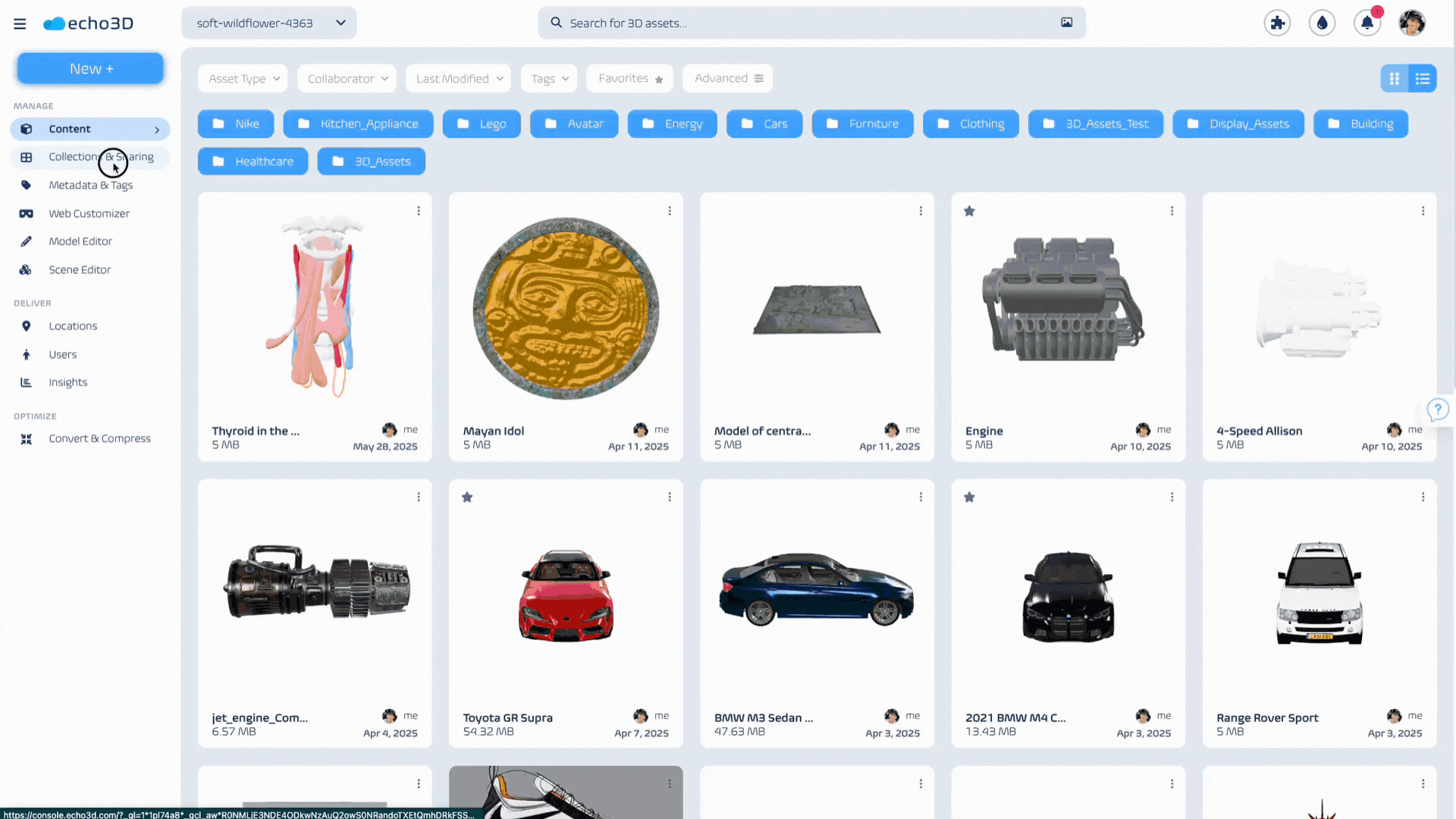Open Collections & Sharing page

[x=89, y=157]
